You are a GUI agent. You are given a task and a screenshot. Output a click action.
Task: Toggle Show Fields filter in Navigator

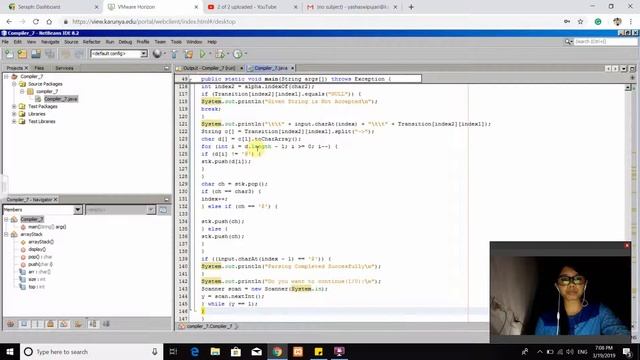coord(24,324)
